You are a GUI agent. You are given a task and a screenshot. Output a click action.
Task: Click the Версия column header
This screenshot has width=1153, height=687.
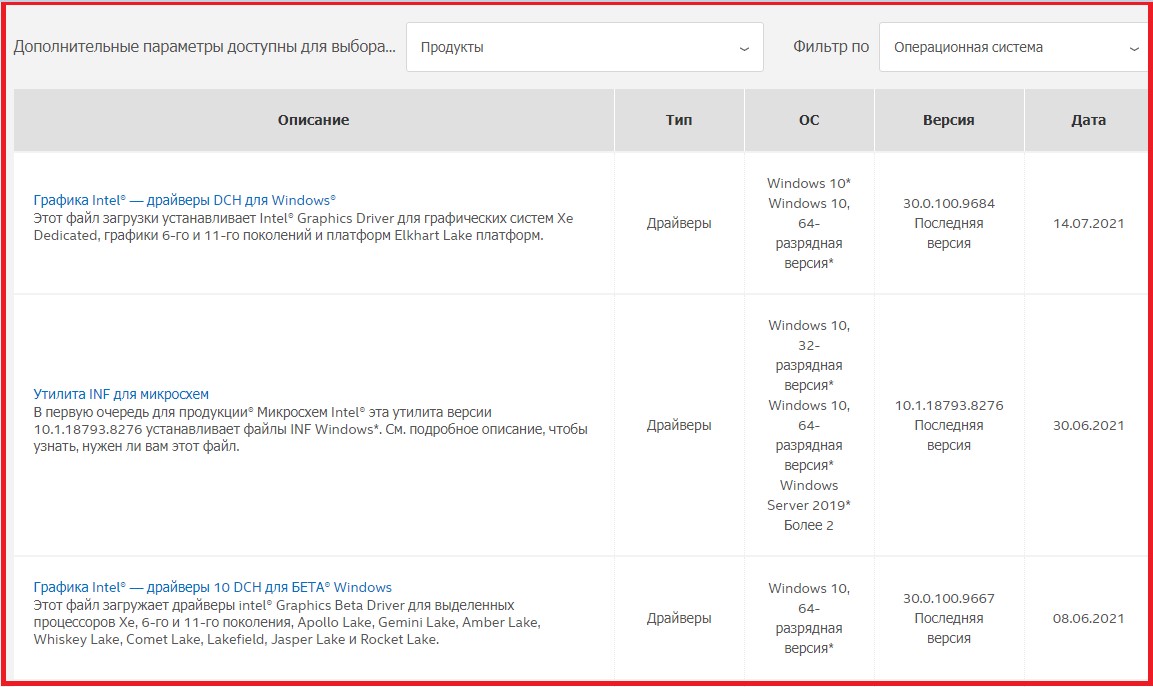[949, 120]
